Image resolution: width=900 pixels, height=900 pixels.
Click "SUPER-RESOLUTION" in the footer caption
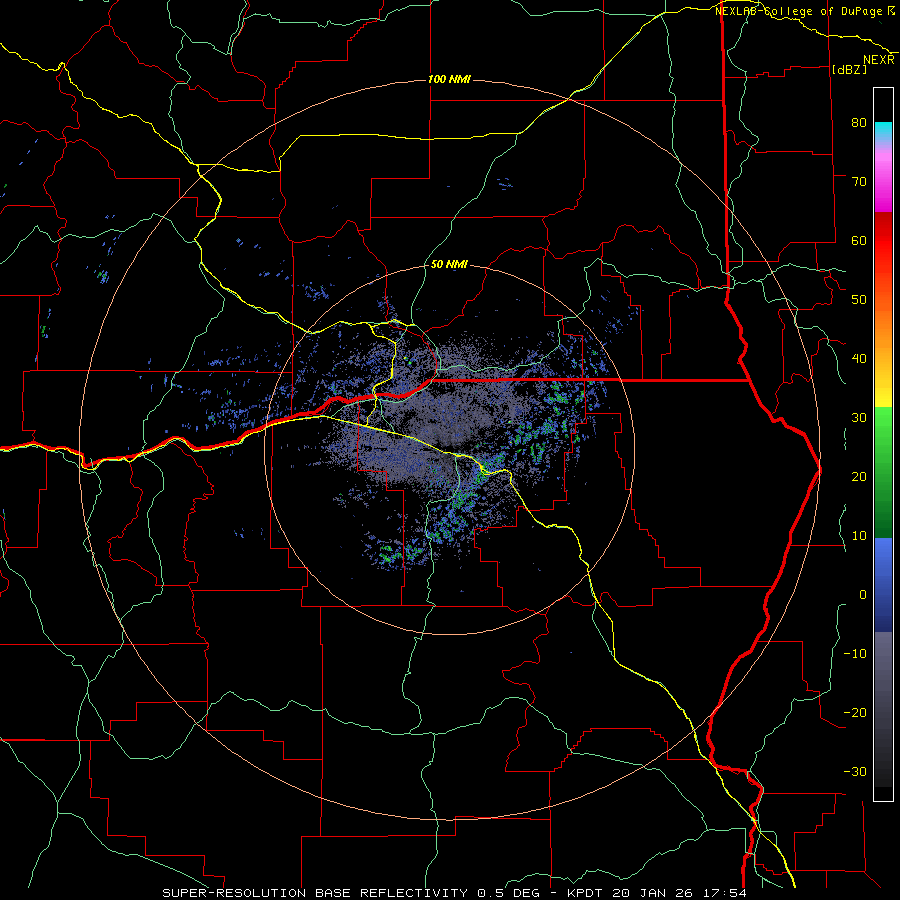coord(236,893)
